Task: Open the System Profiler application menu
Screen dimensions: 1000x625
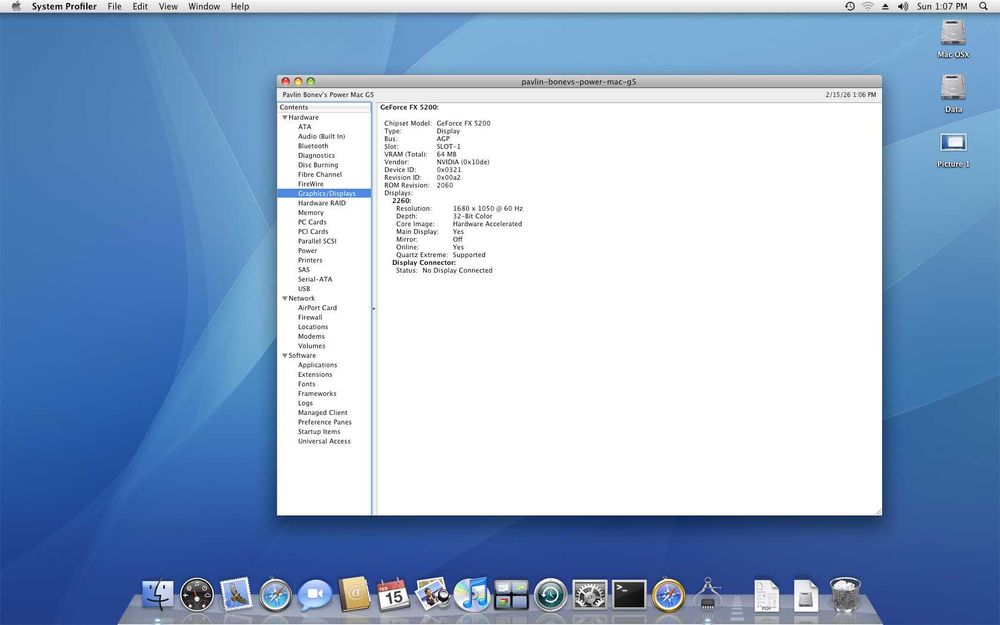Action: (64, 6)
